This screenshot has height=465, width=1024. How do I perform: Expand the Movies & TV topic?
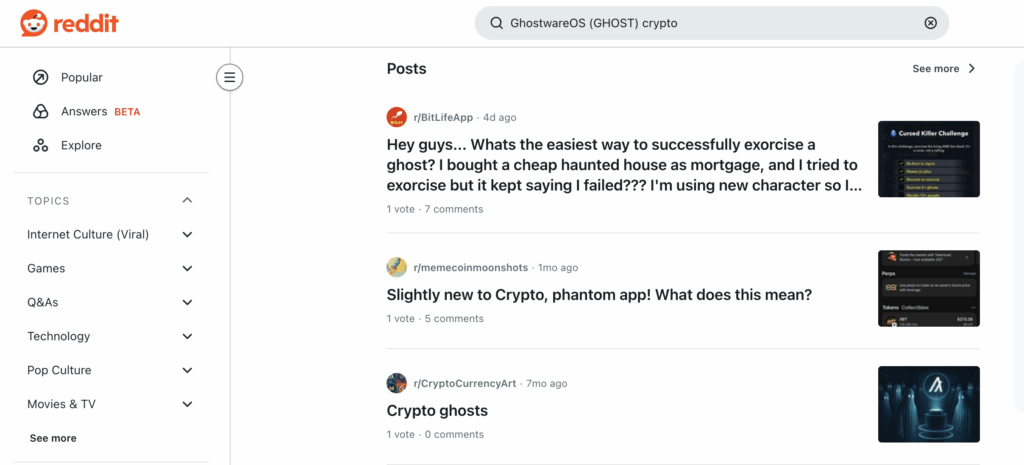pyautogui.click(x=187, y=405)
